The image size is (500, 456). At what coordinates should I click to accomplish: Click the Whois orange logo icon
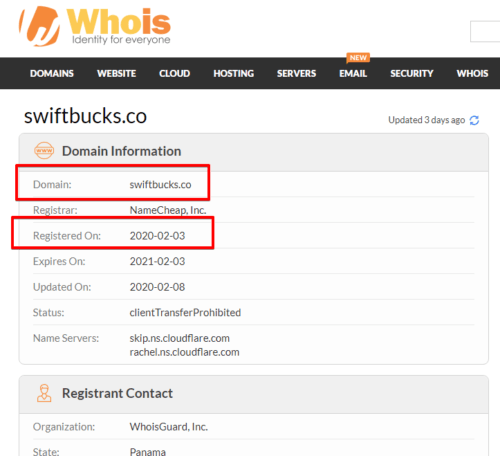pos(40,26)
